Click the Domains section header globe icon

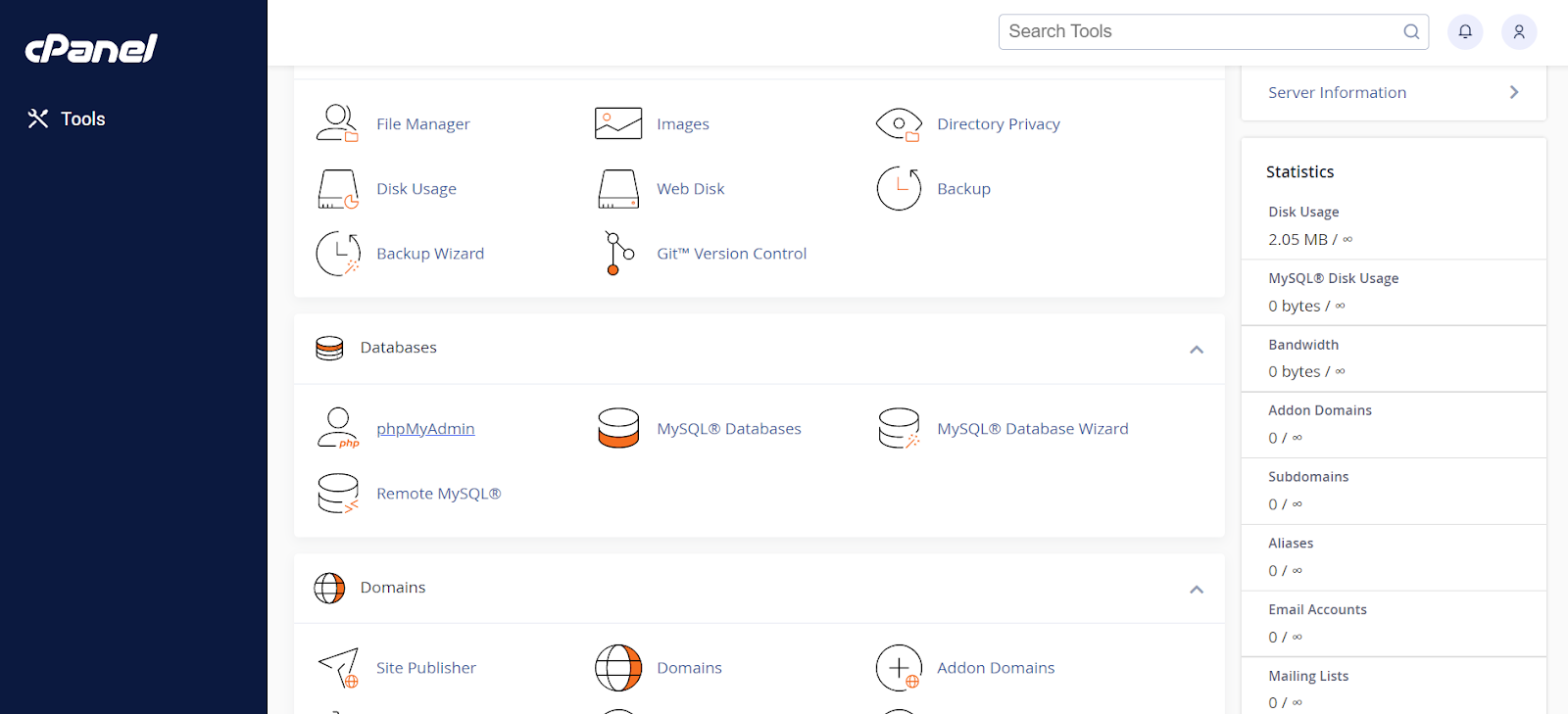coord(329,588)
